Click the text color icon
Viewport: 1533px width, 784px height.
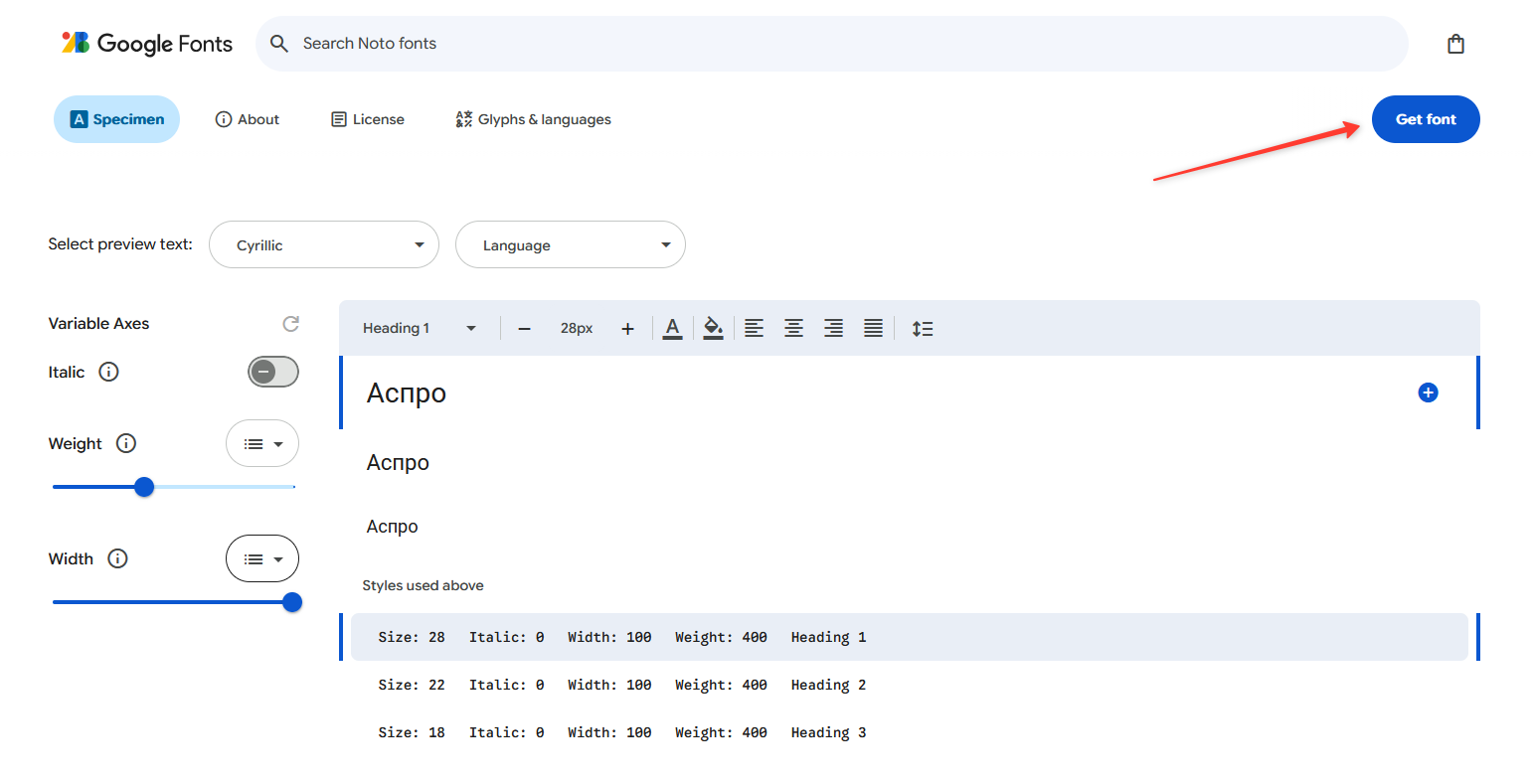tap(672, 328)
